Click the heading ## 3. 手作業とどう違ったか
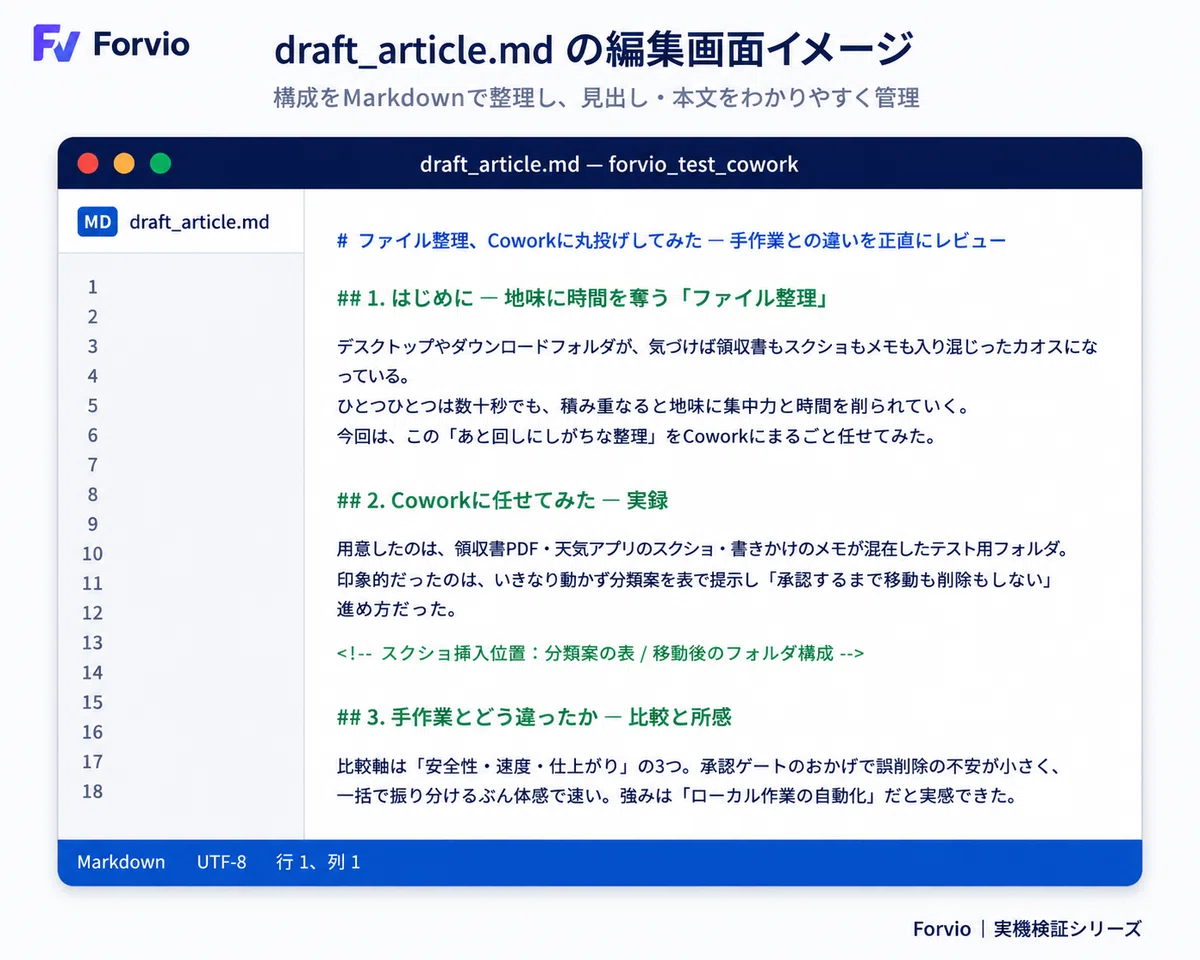The height and width of the screenshot is (960, 1200). point(535,717)
